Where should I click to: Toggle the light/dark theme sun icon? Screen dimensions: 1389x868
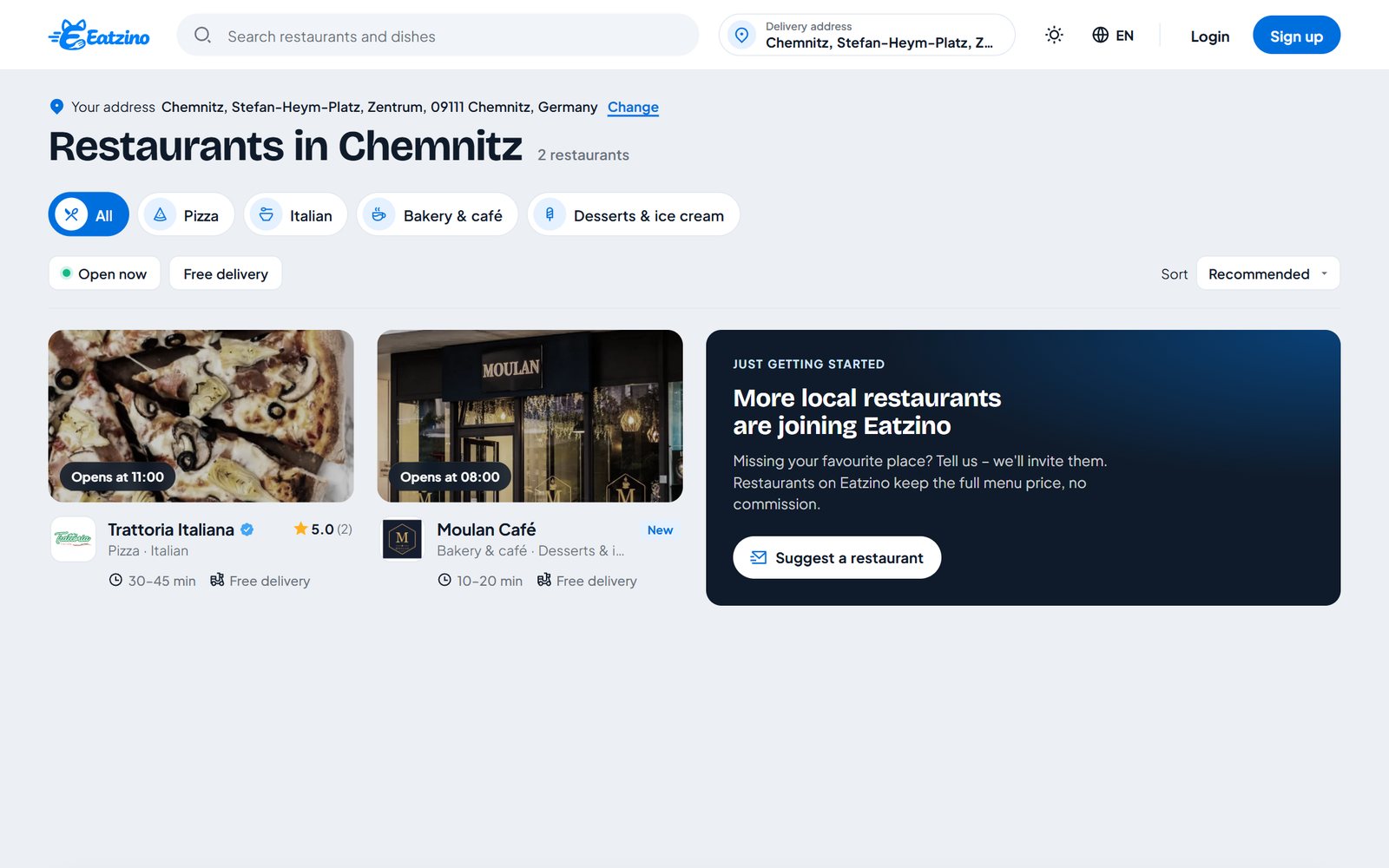pos(1054,35)
